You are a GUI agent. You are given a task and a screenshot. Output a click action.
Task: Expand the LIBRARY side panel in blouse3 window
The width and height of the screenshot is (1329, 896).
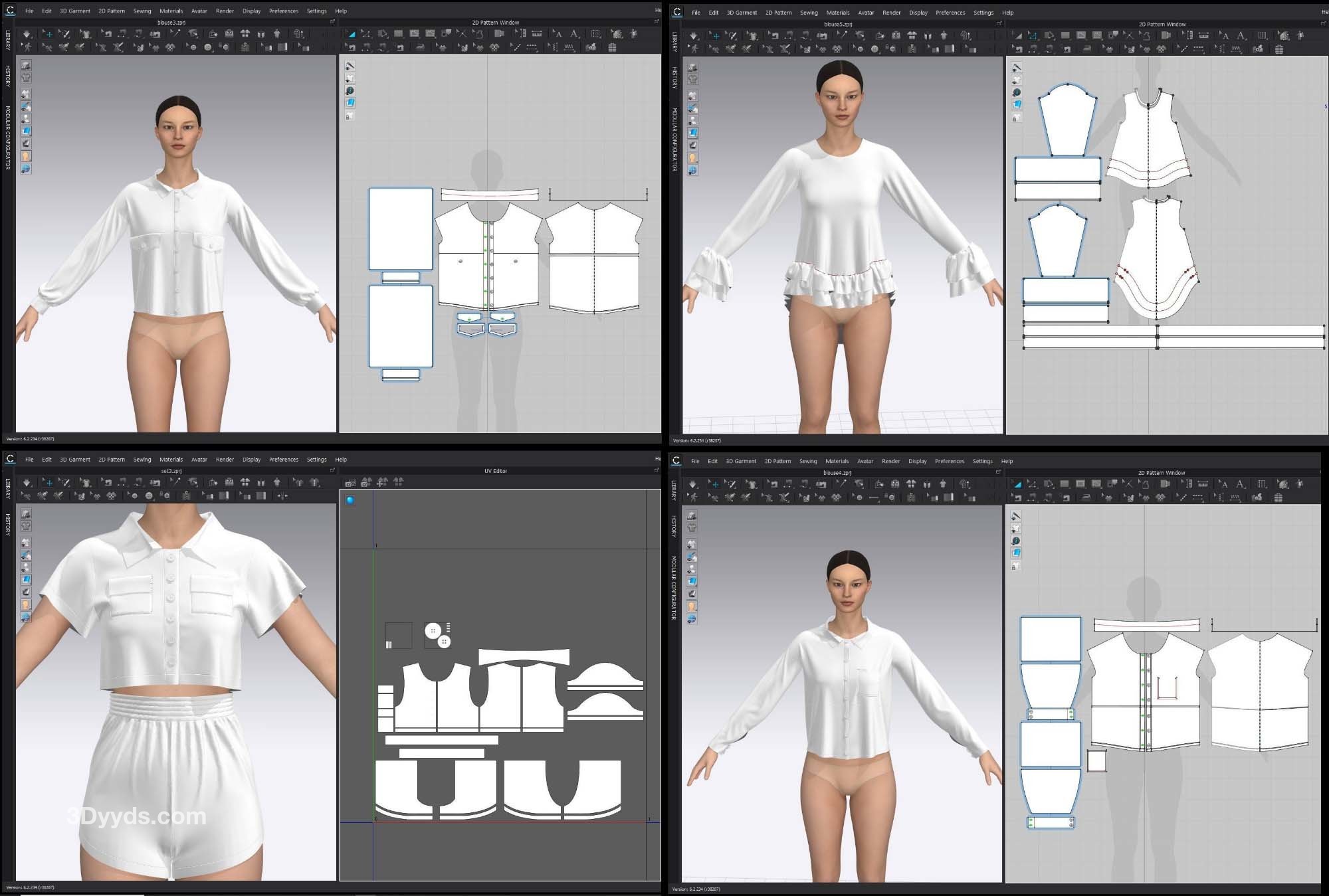7,40
